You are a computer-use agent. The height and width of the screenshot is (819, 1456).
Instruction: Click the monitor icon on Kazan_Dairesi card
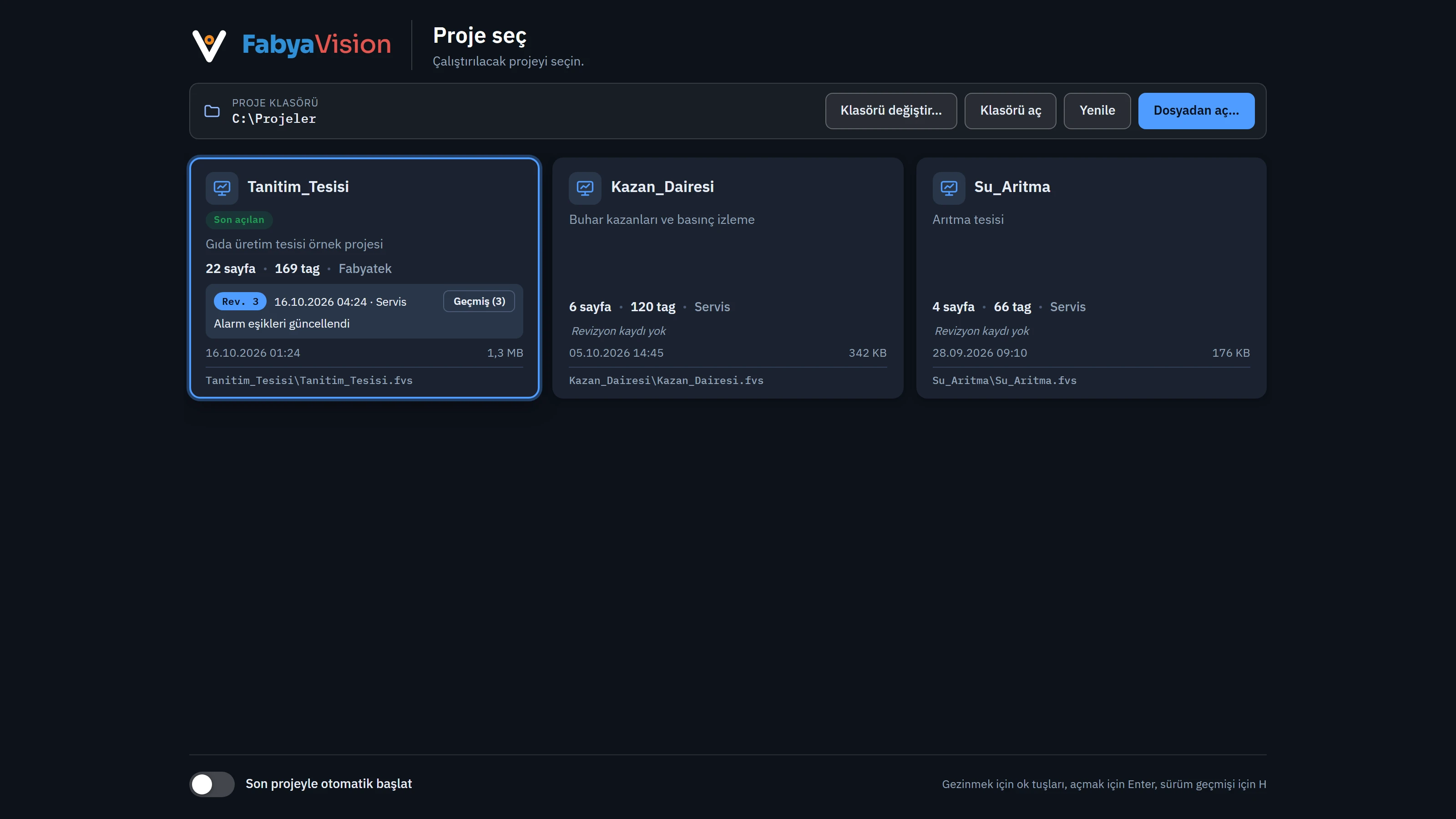[x=585, y=187]
